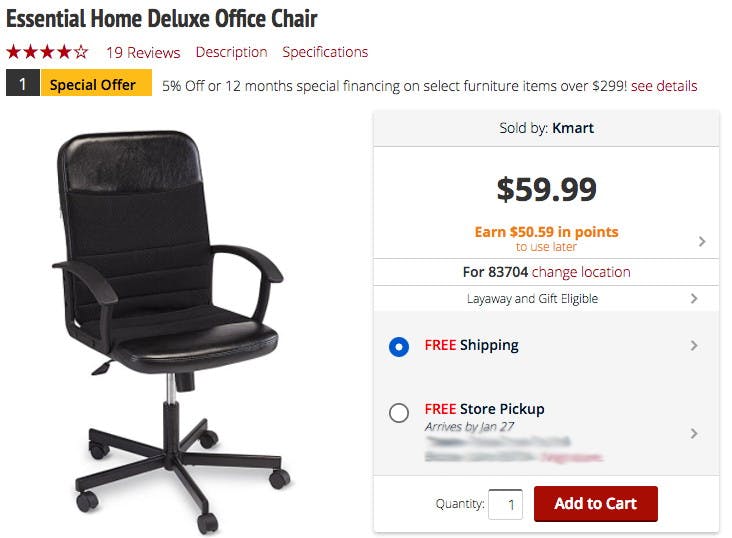The height and width of the screenshot is (538, 732).
Task: Click the Layaway and Gift Eligible row
Action: coord(546,298)
